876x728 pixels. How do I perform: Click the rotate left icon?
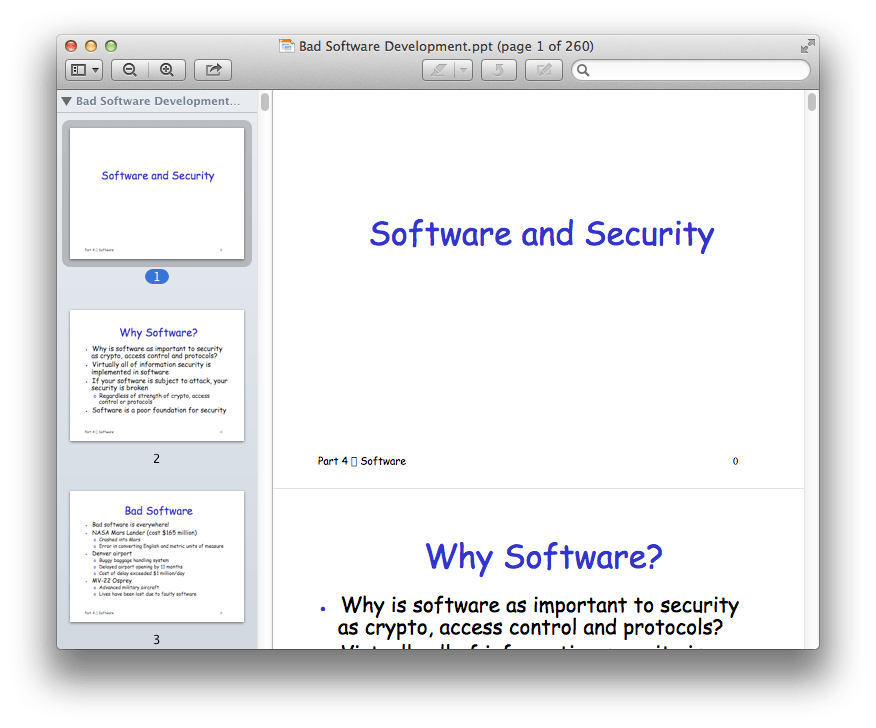(498, 69)
